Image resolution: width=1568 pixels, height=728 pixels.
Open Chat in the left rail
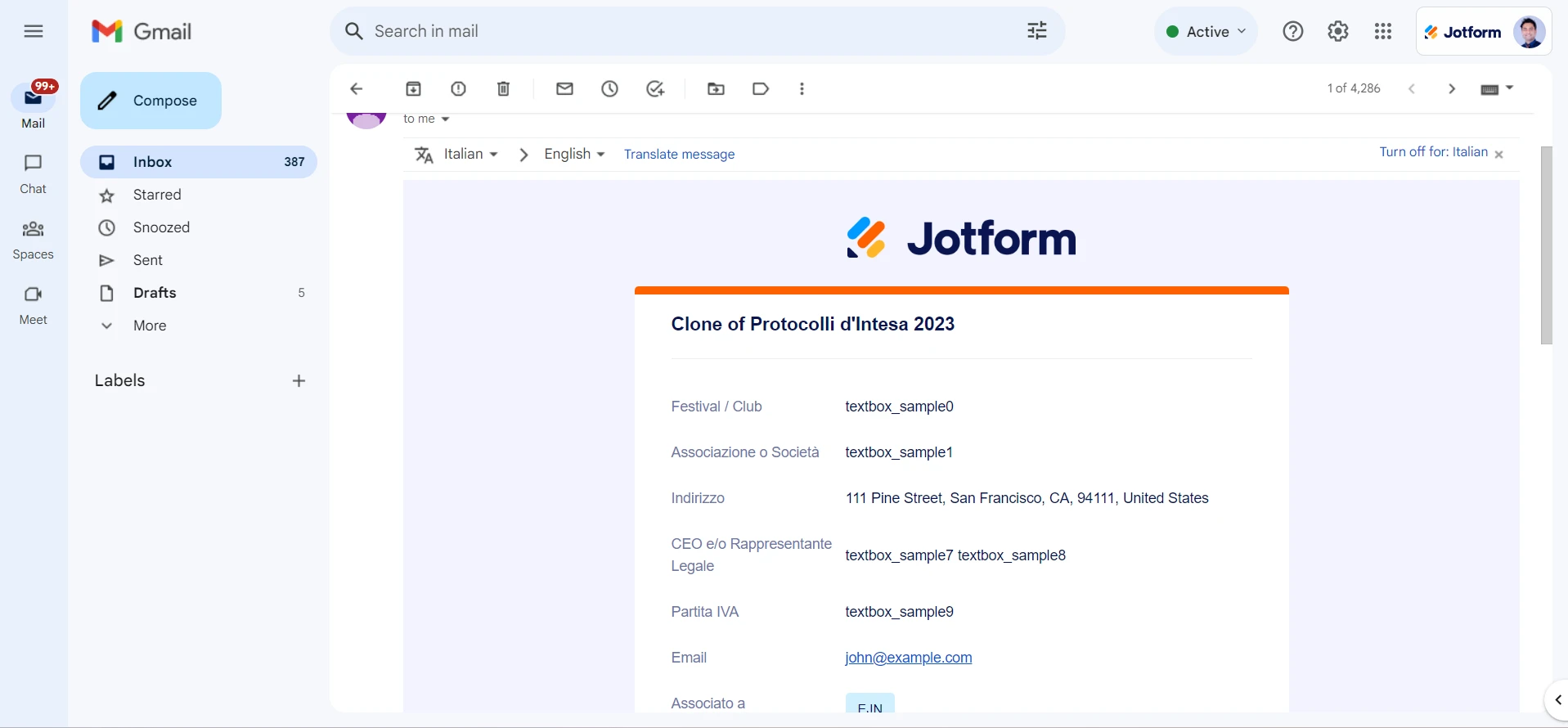click(x=33, y=173)
